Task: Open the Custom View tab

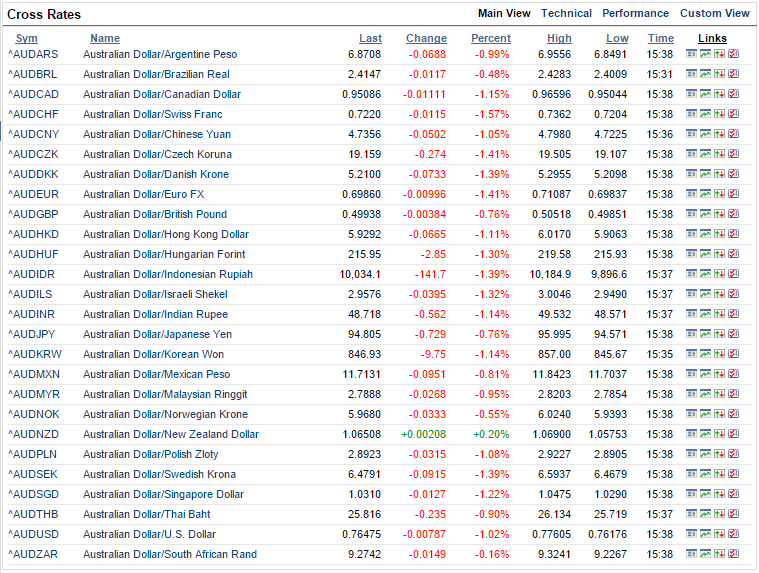Action: pyautogui.click(x=714, y=14)
